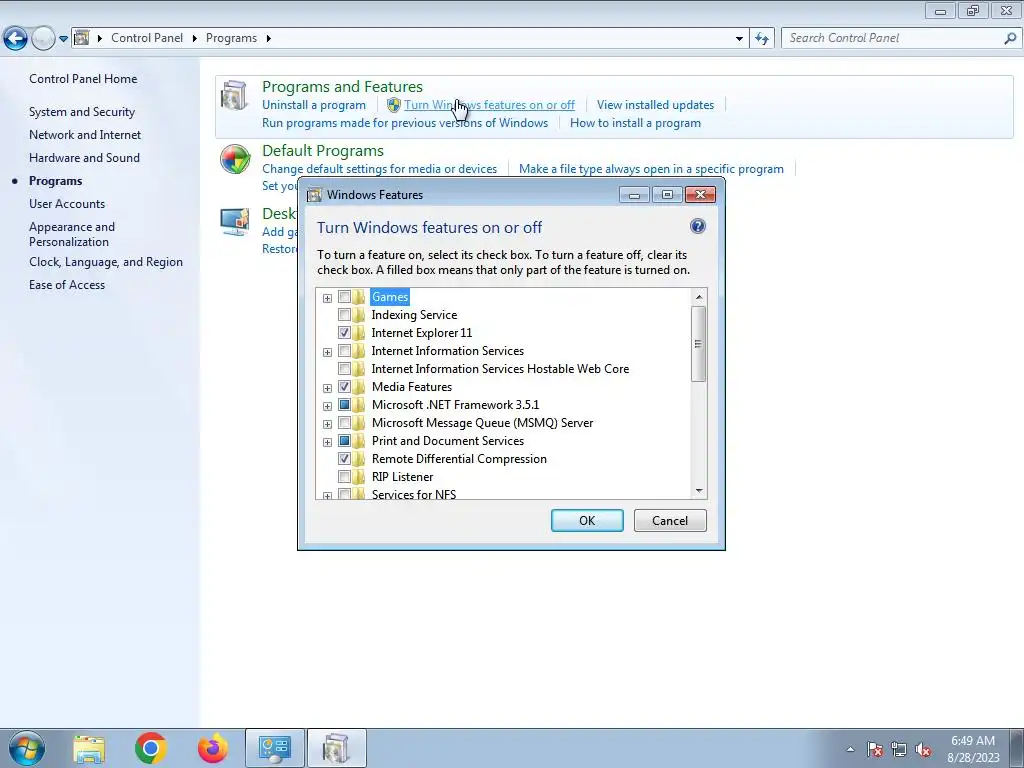The height and width of the screenshot is (768, 1024).
Task: Open How to install a program link
Action: point(635,123)
